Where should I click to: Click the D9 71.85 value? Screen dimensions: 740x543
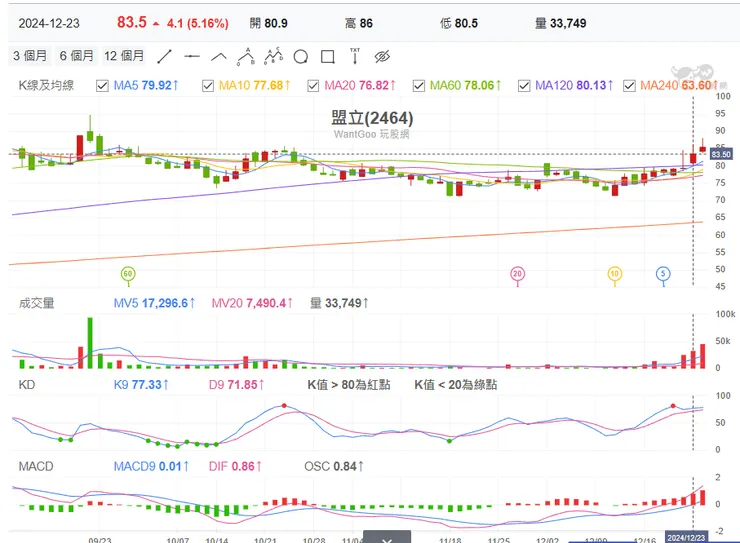236,385
